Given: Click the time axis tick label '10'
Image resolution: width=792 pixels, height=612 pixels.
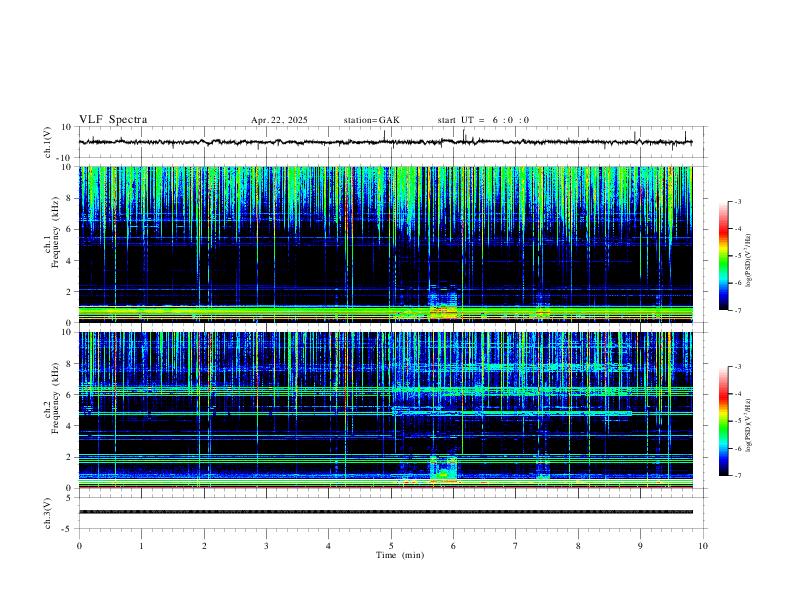Looking at the screenshot, I should 703,546.
